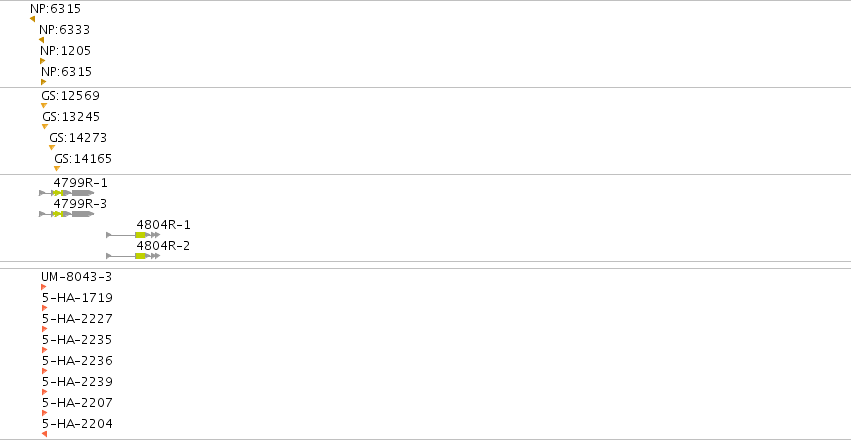This screenshot has width=851, height=440.
Task: Select the NP:1205 marker triangle
Action: pyautogui.click(x=42, y=61)
